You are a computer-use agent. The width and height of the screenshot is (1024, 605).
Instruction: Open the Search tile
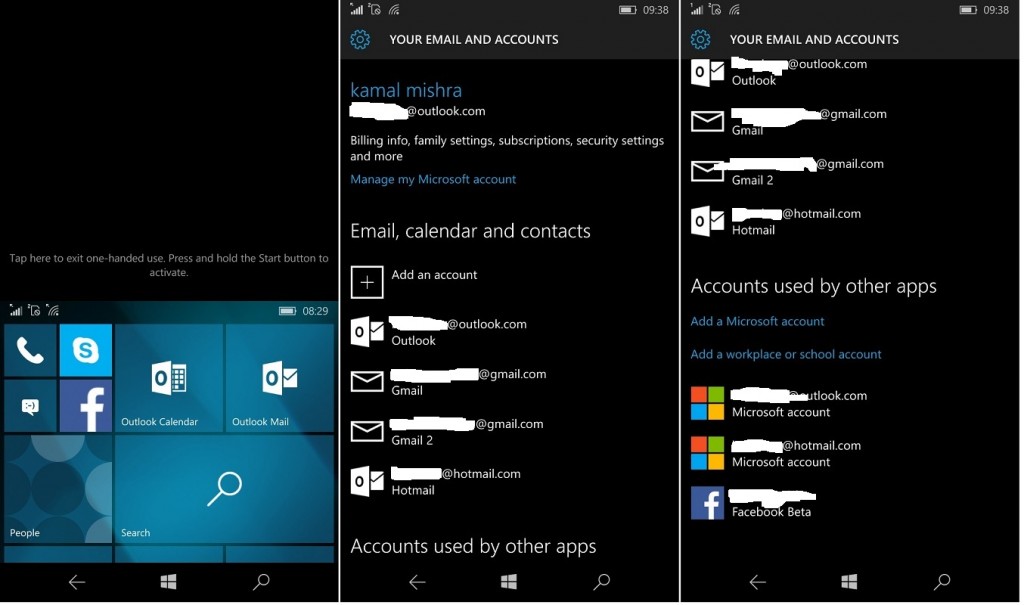224,489
